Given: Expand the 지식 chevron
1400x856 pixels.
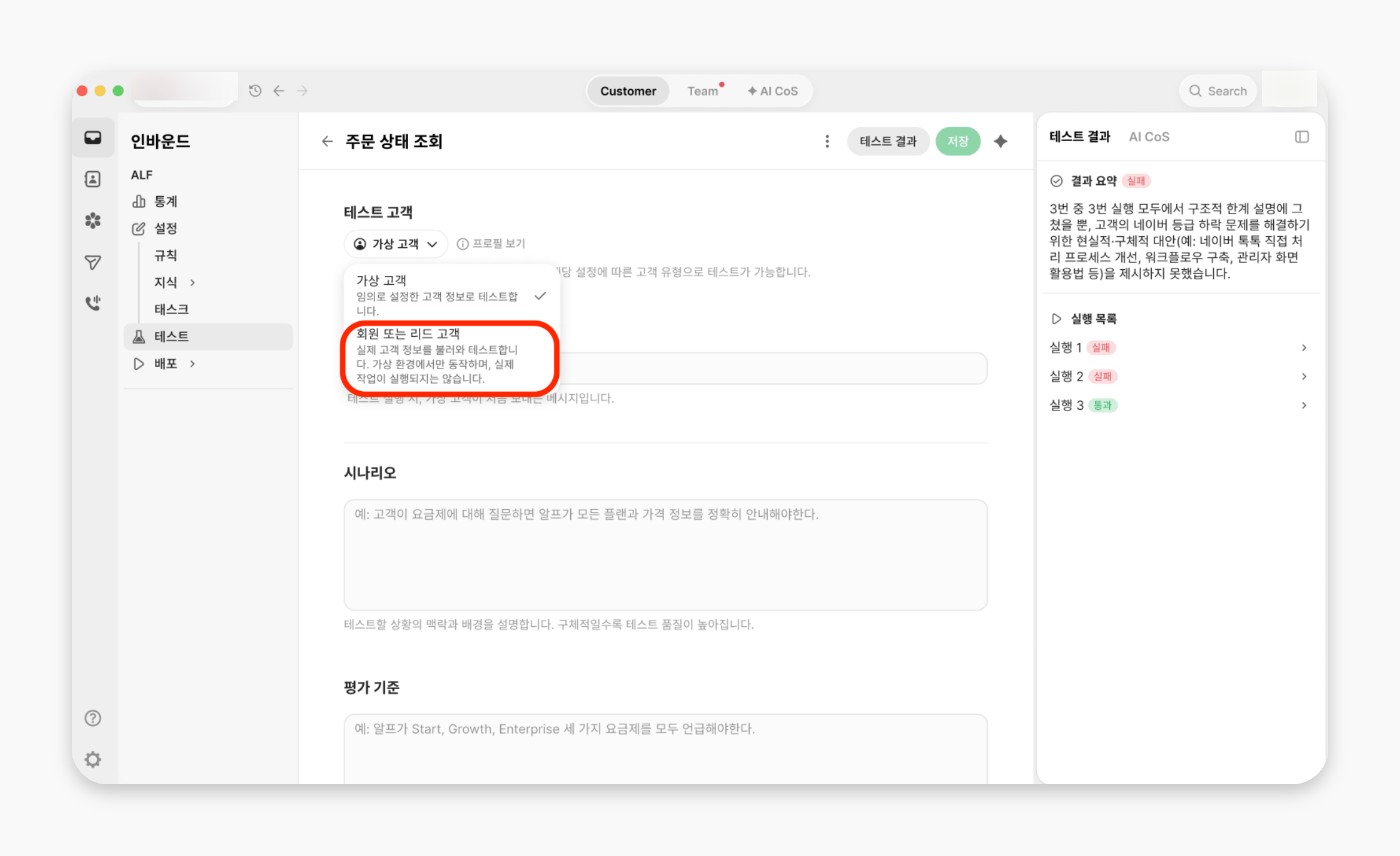Looking at the screenshot, I should (193, 282).
